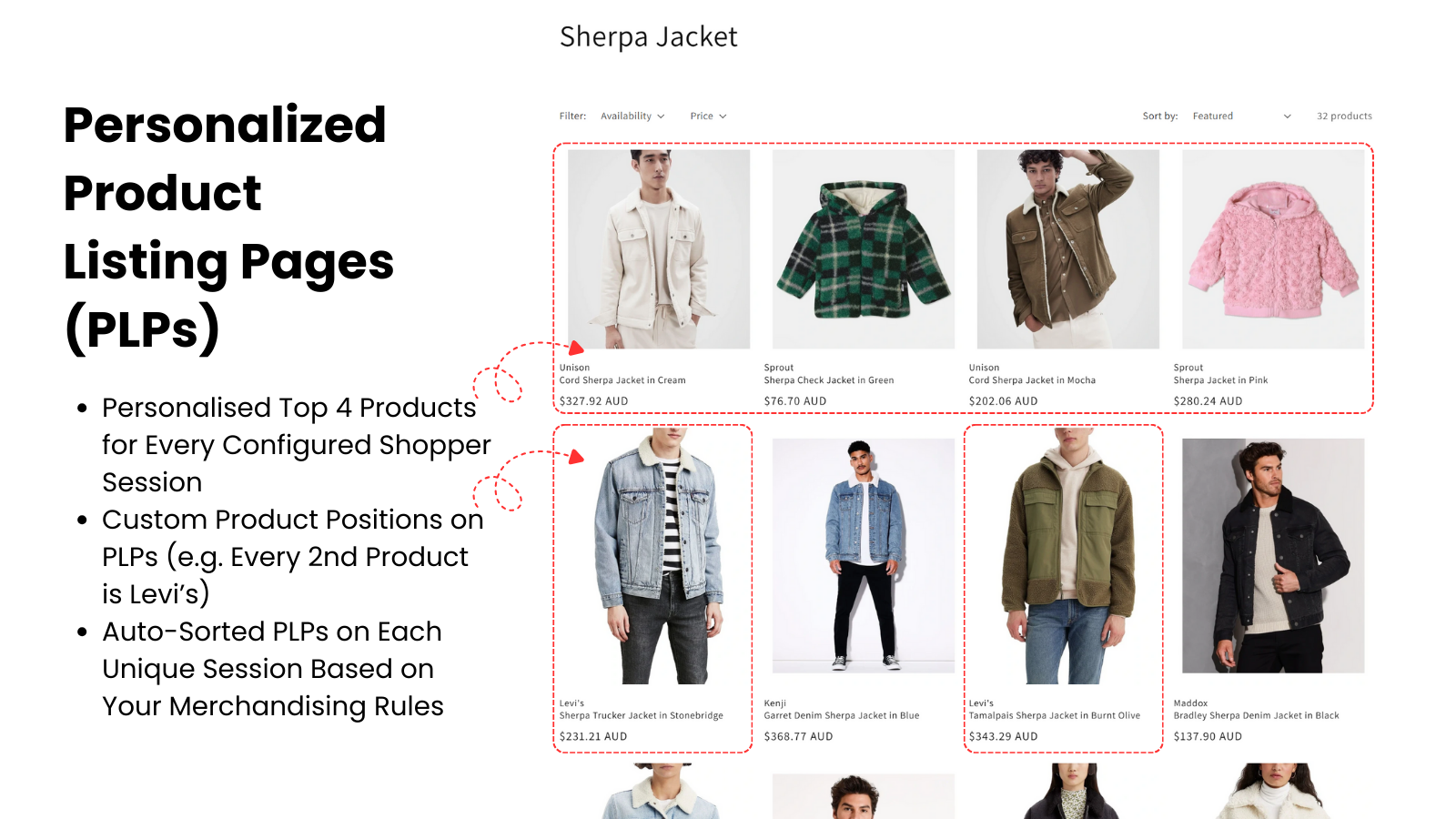Open the Featured sort-by dropdown
Viewport: 1456px width, 819px height.
[x=1241, y=116]
